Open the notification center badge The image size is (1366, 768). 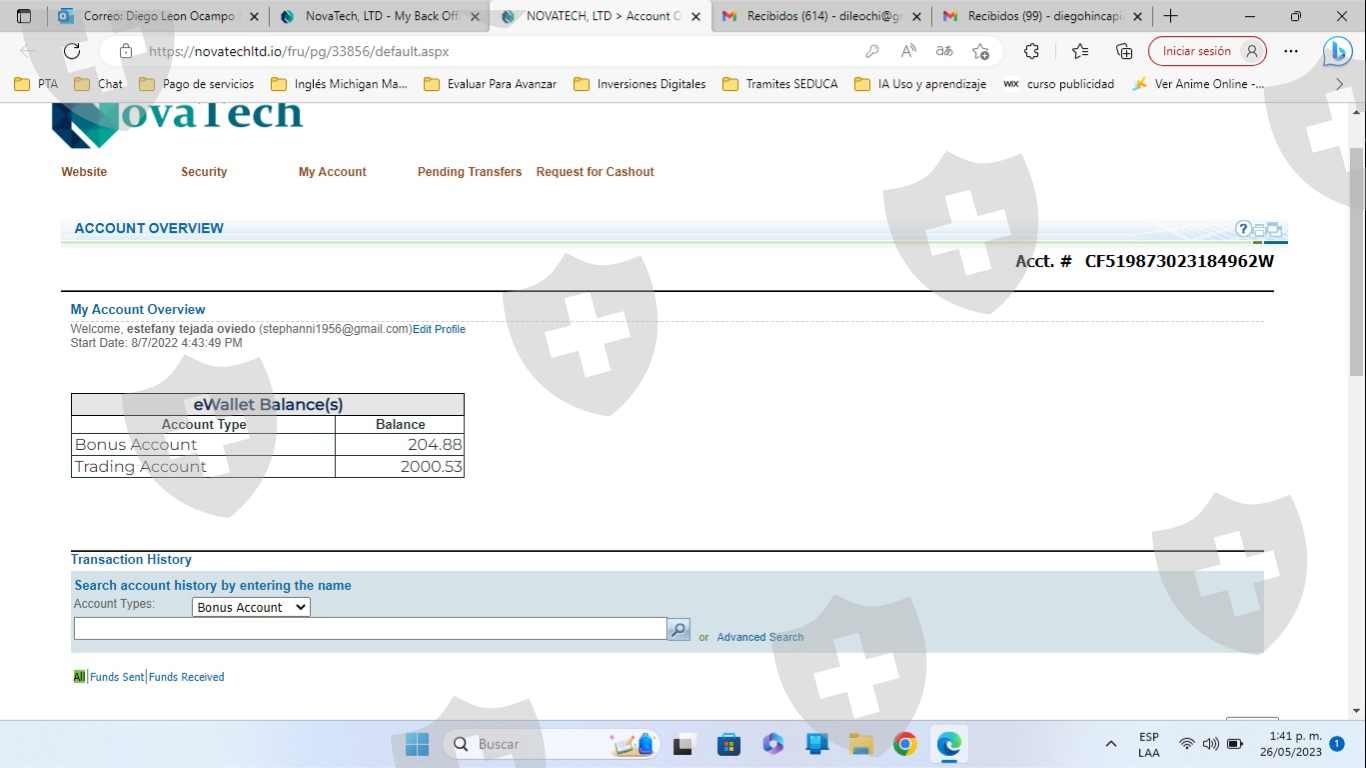(x=1337, y=744)
